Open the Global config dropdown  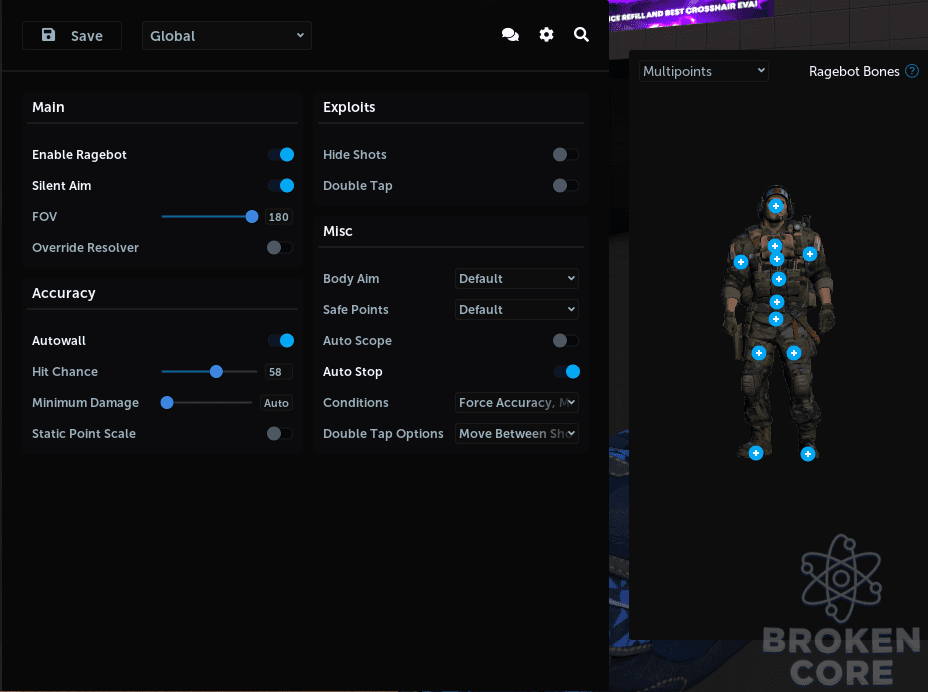coord(227,36)
